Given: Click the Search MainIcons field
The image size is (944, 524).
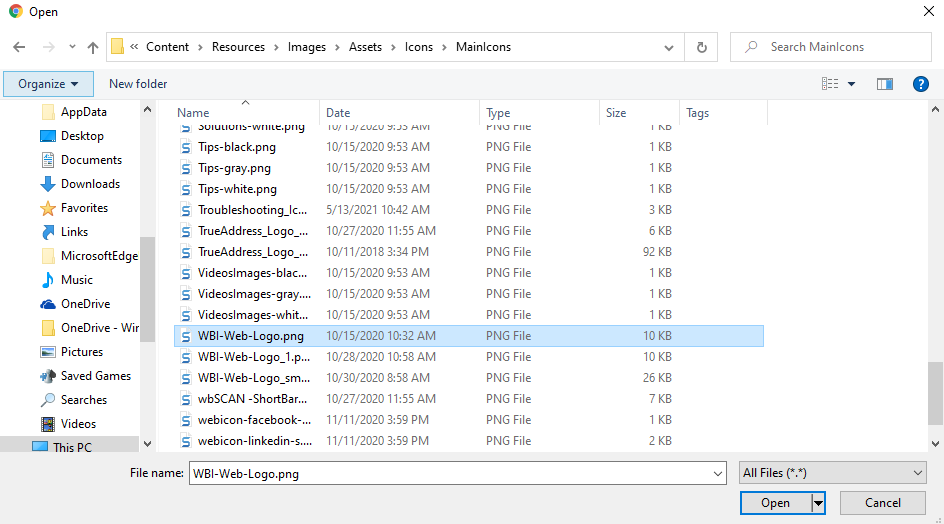Looking at the screenshot, I should (x=831, y=47).
